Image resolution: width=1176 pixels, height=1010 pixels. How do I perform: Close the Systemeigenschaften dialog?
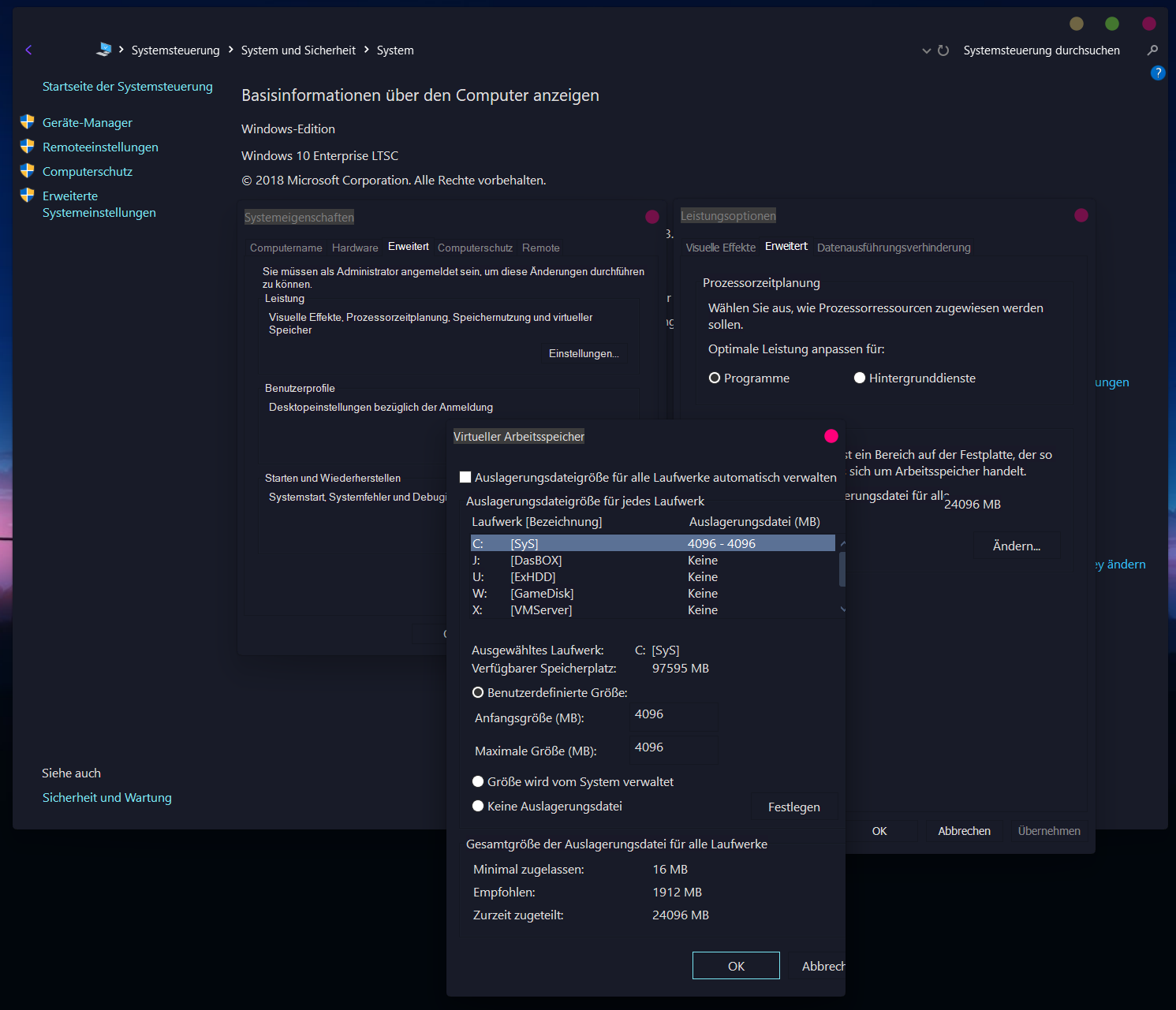click(652, 217)
